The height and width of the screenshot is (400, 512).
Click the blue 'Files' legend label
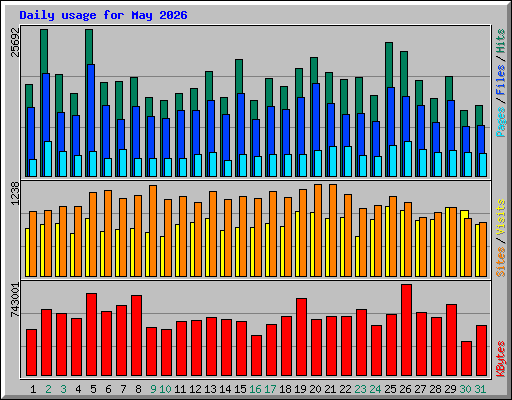click(x=500, y=79)
